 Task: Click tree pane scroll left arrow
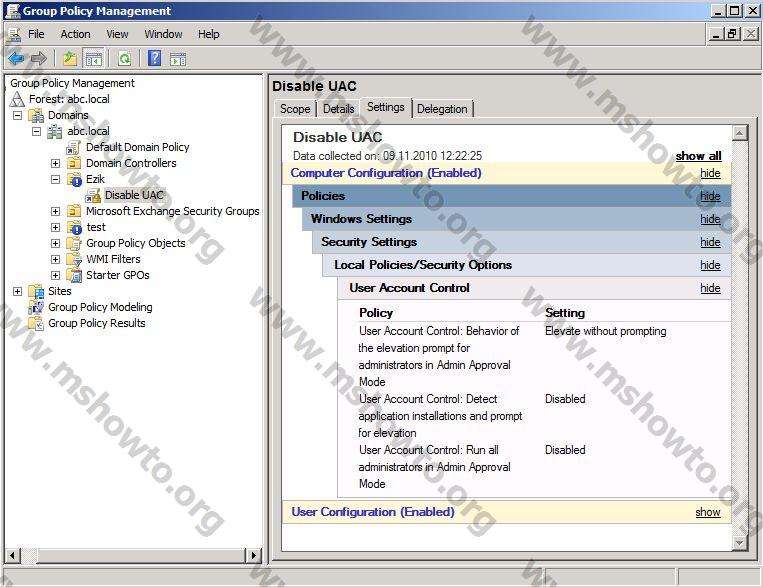pos(13,555)
